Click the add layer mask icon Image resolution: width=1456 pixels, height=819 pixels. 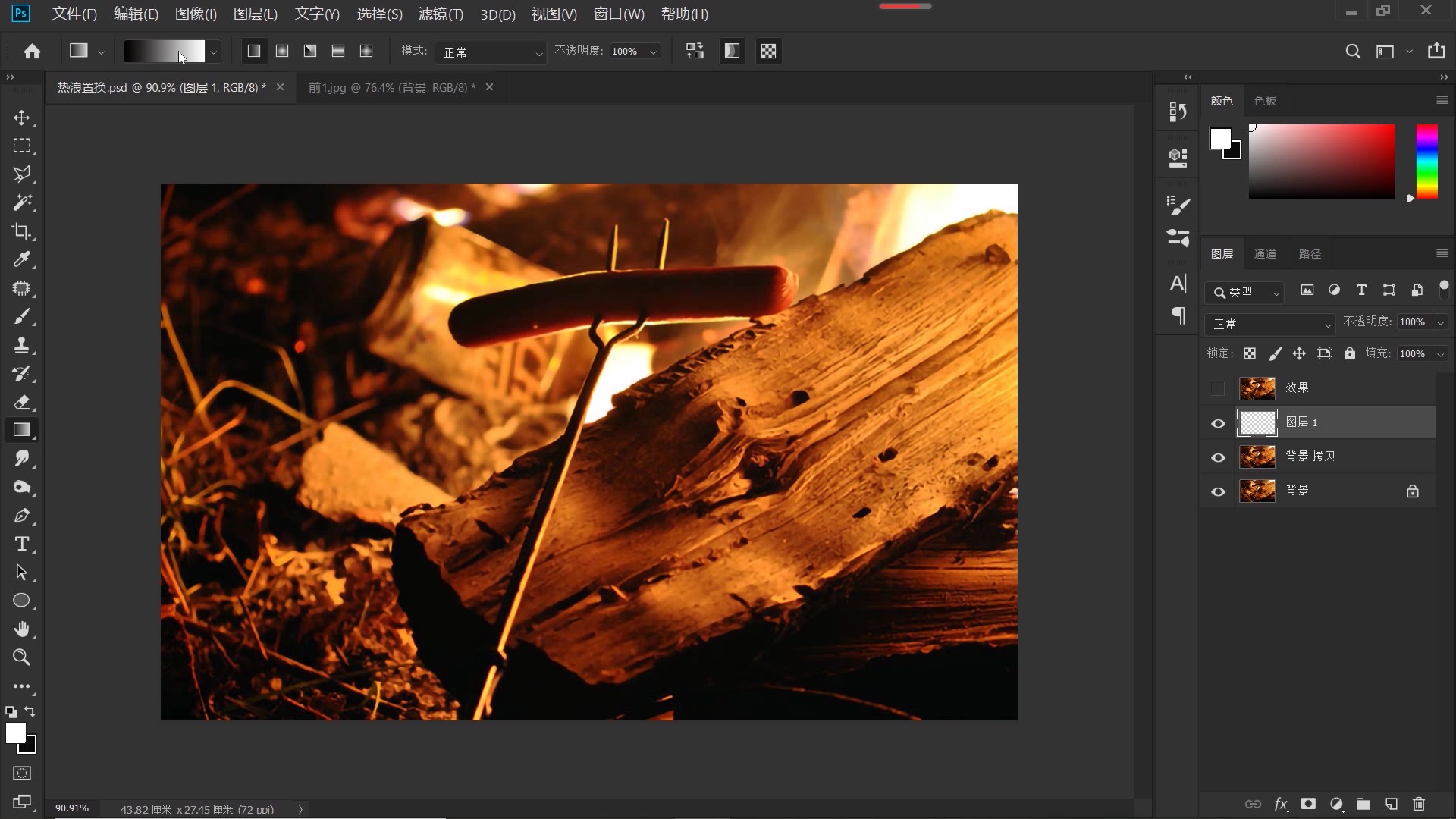click(1308, 804)
